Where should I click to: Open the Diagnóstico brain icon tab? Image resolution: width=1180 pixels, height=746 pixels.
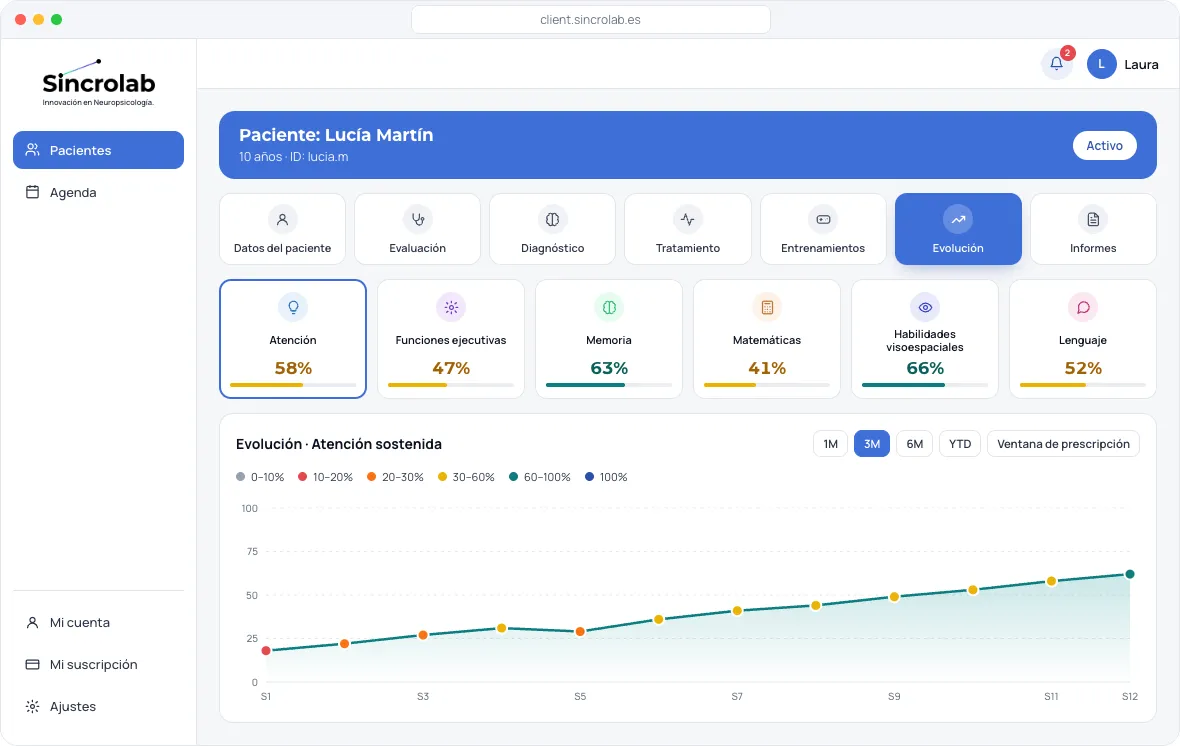(552, 220)
